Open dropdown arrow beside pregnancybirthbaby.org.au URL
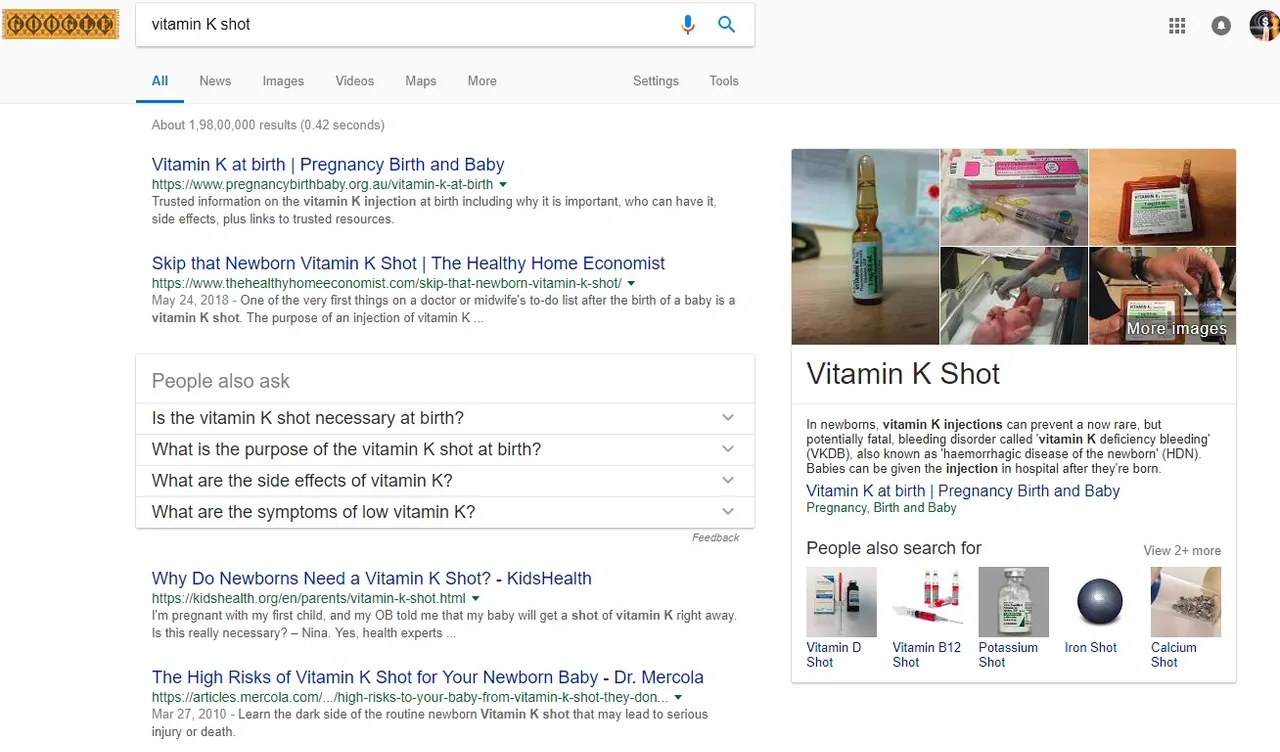The image size is (1280, 752). 503,185
